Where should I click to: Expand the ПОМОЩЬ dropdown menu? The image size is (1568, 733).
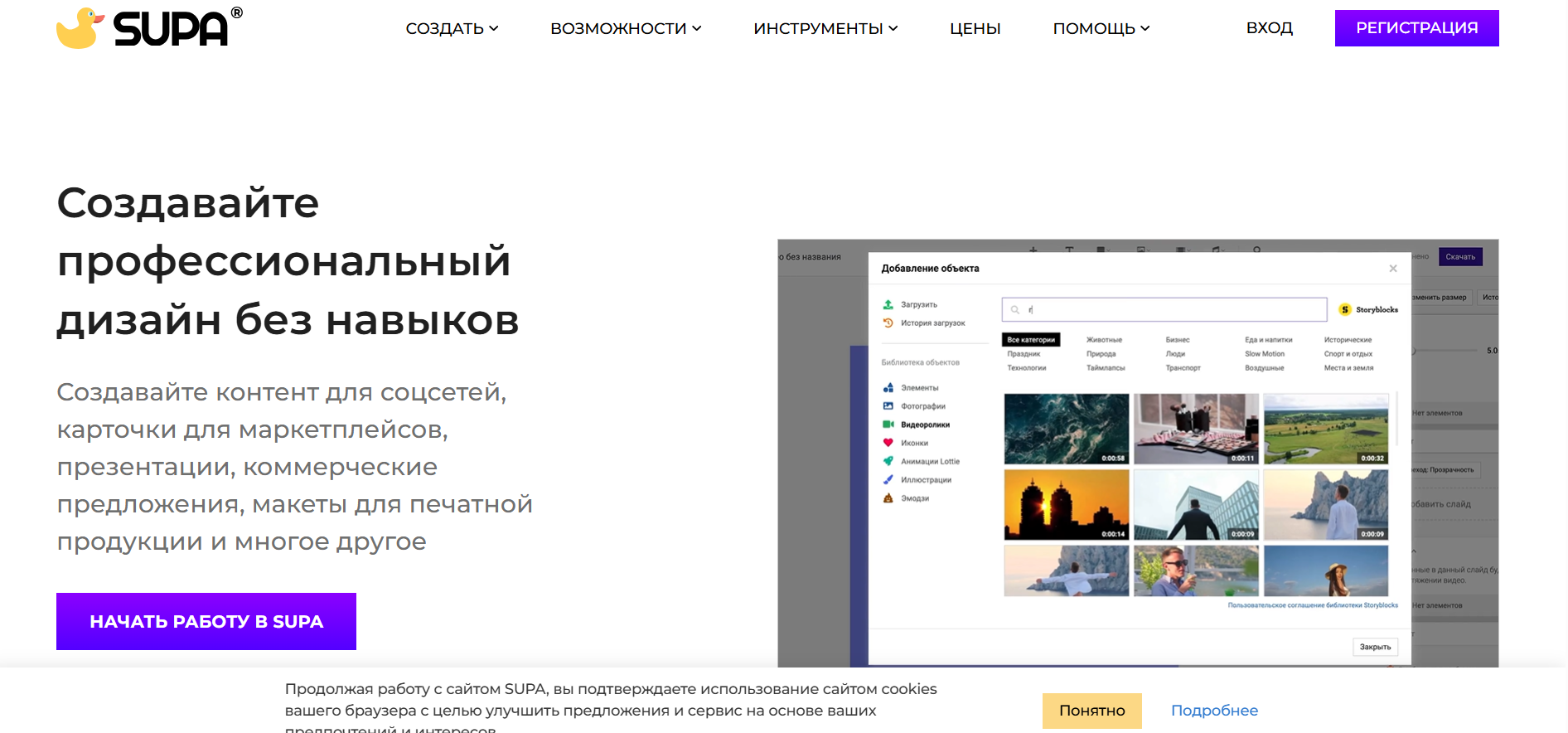click(1101, 28)
